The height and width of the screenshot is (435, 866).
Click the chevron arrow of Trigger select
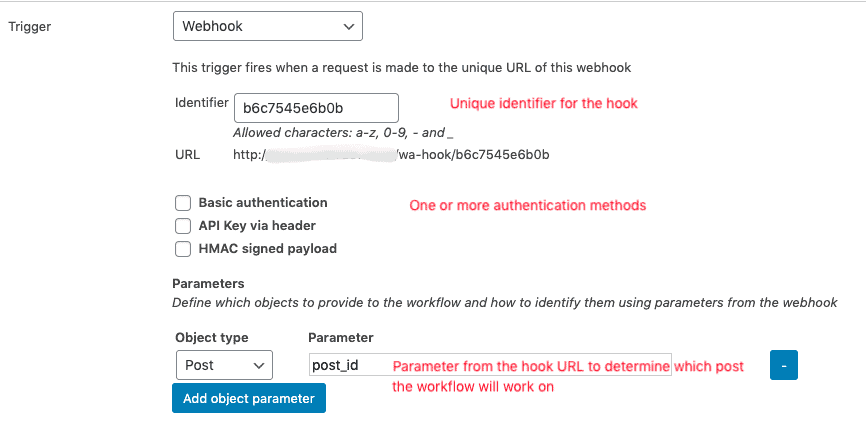tap(348, 26)
